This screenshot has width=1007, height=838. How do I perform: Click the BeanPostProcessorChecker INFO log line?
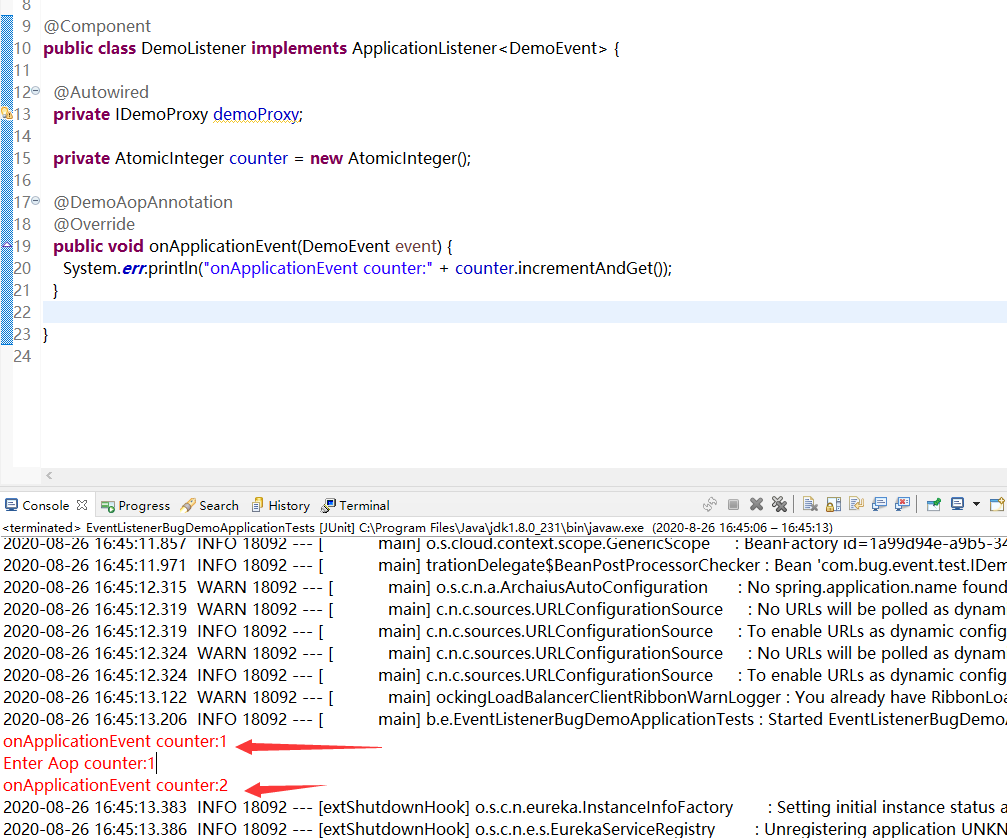[x=505, y=566]
